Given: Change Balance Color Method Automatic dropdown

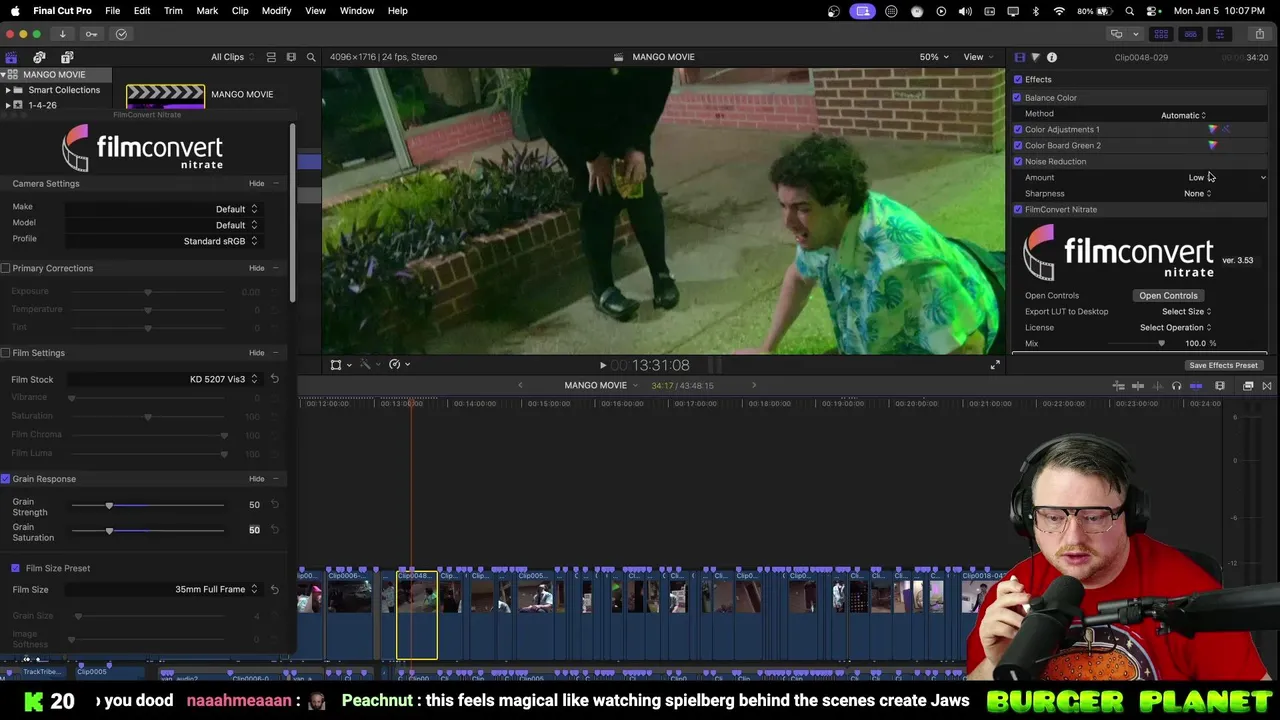Looking at the screenshot, I should tap(1184, 115).
